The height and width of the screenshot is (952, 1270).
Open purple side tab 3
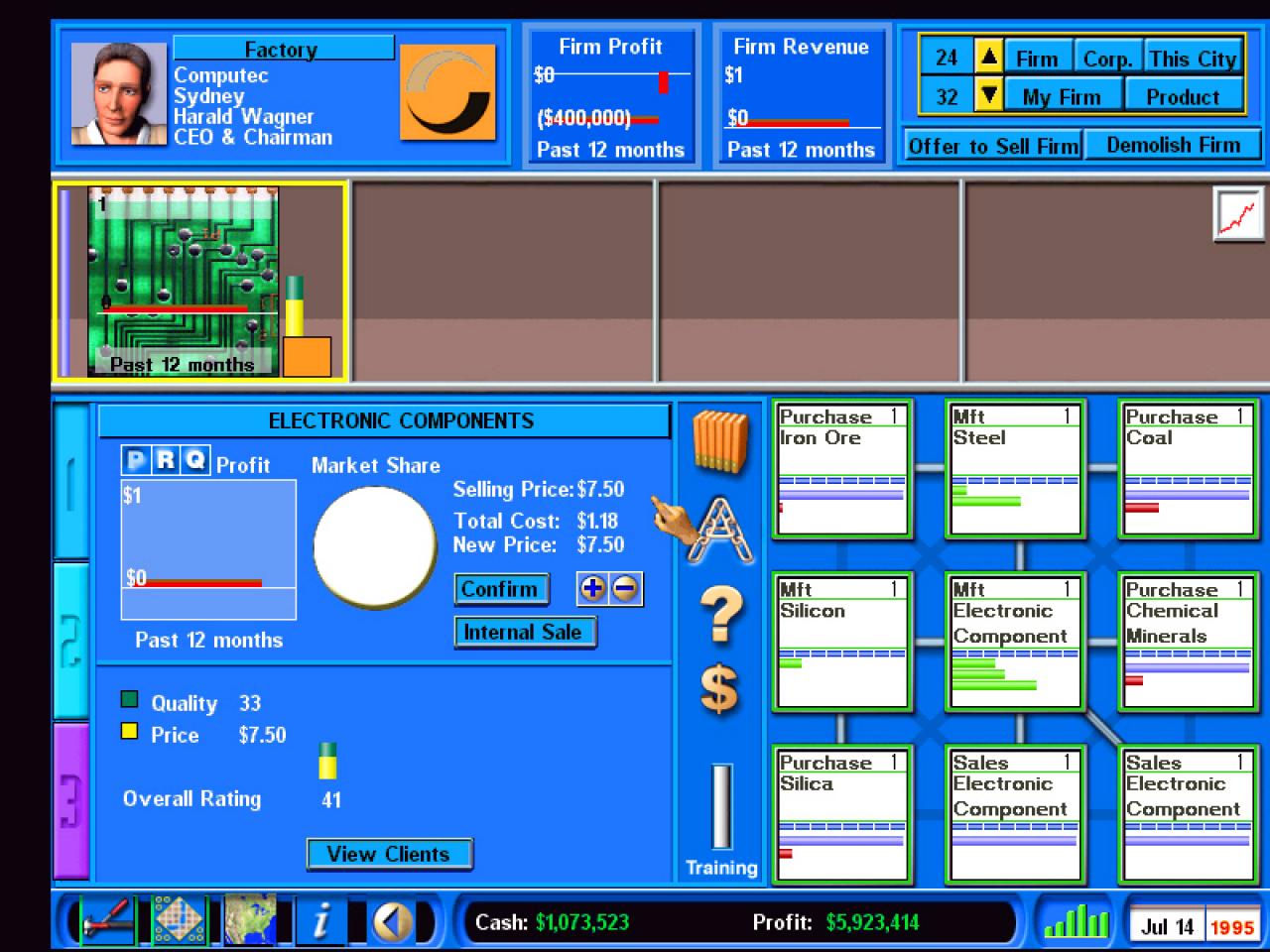70,801
